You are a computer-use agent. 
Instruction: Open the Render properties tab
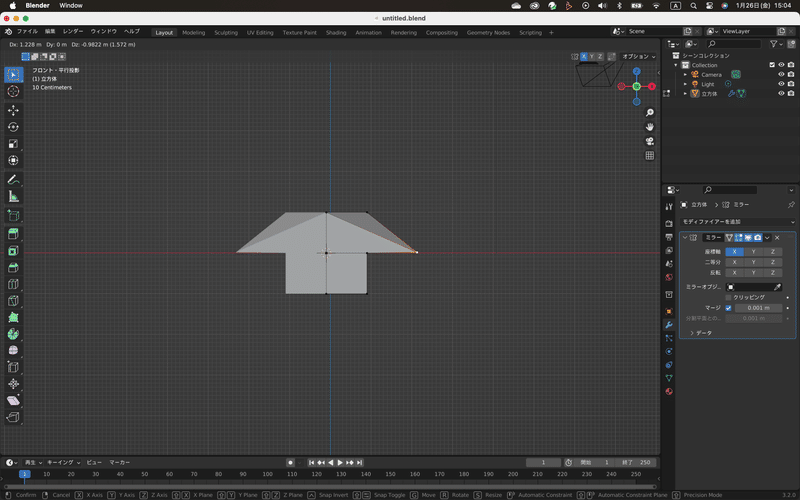(x=669, y=223)
